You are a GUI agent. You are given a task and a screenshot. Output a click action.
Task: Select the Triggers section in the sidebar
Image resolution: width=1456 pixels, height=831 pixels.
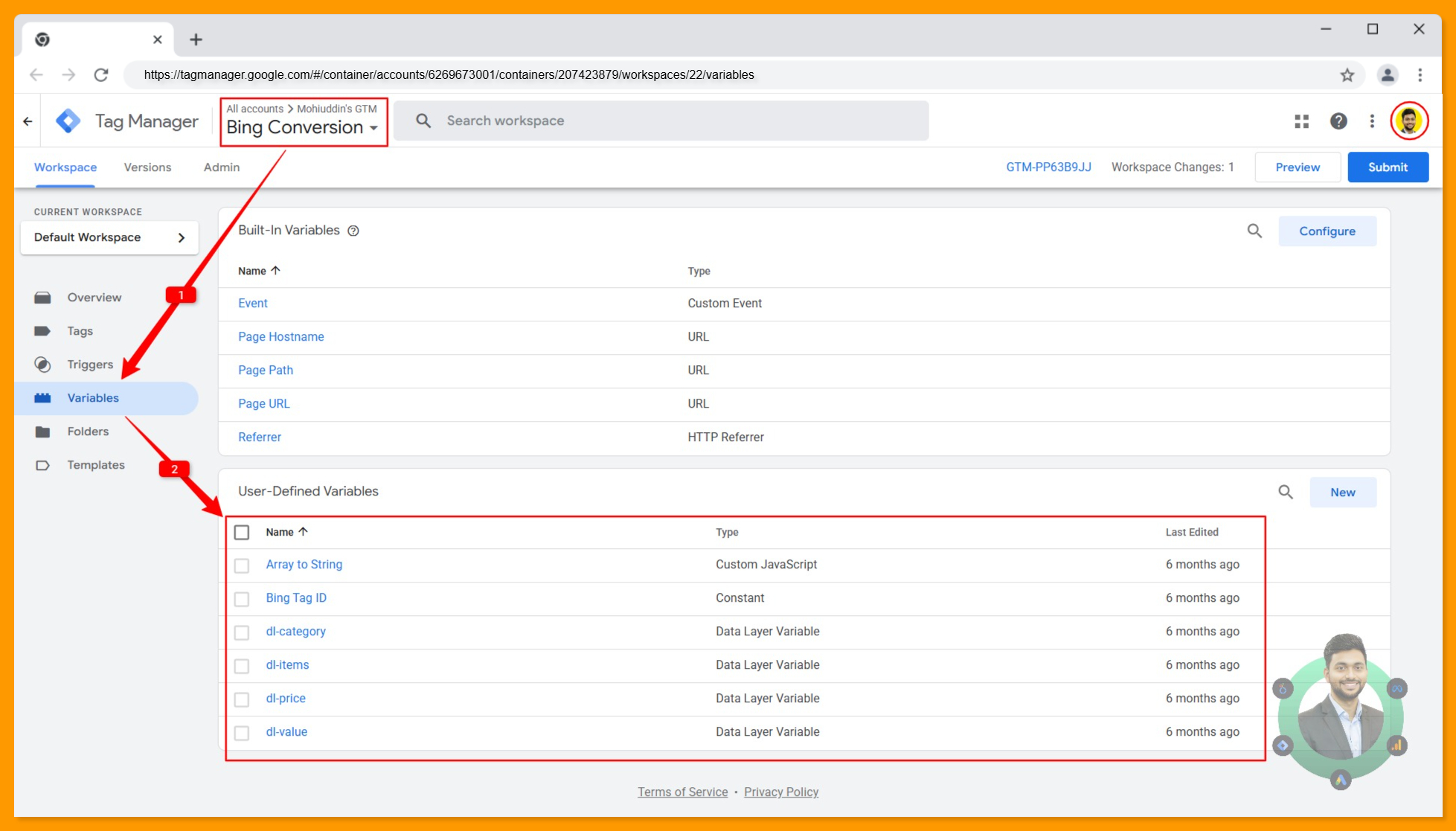pos(91,365)
